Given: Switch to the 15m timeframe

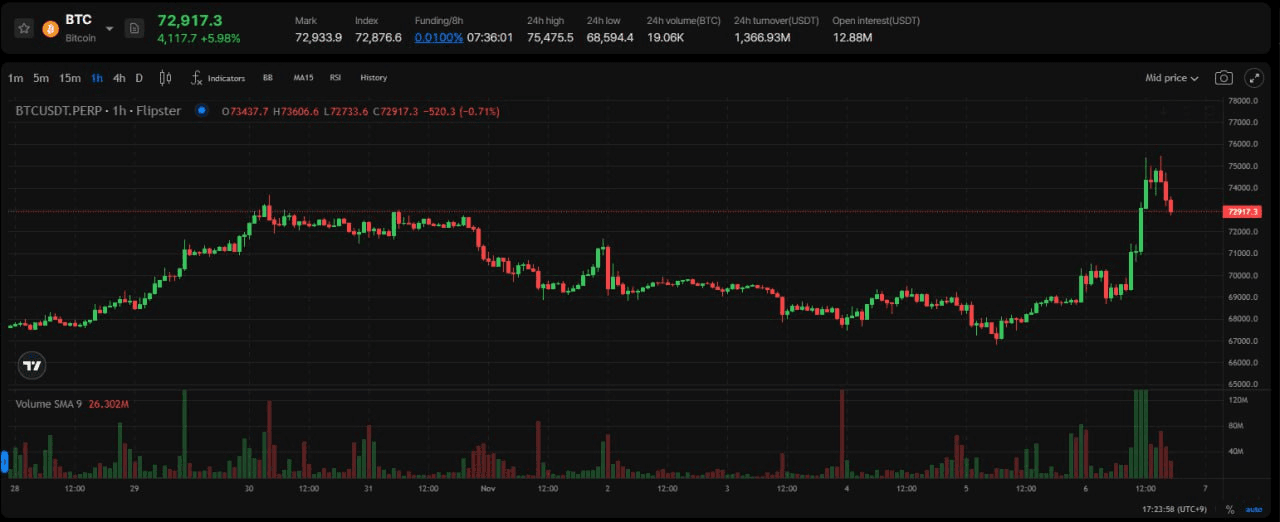Looking at the screenshot, I should [x=69, y=78].
